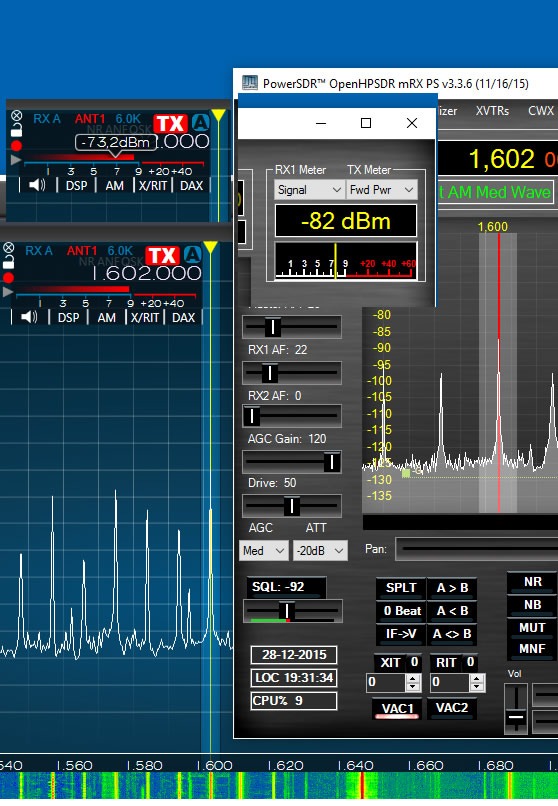Open the CWX menu in PowerSDR
Screen dimensions: 558x806
[541, 111]
